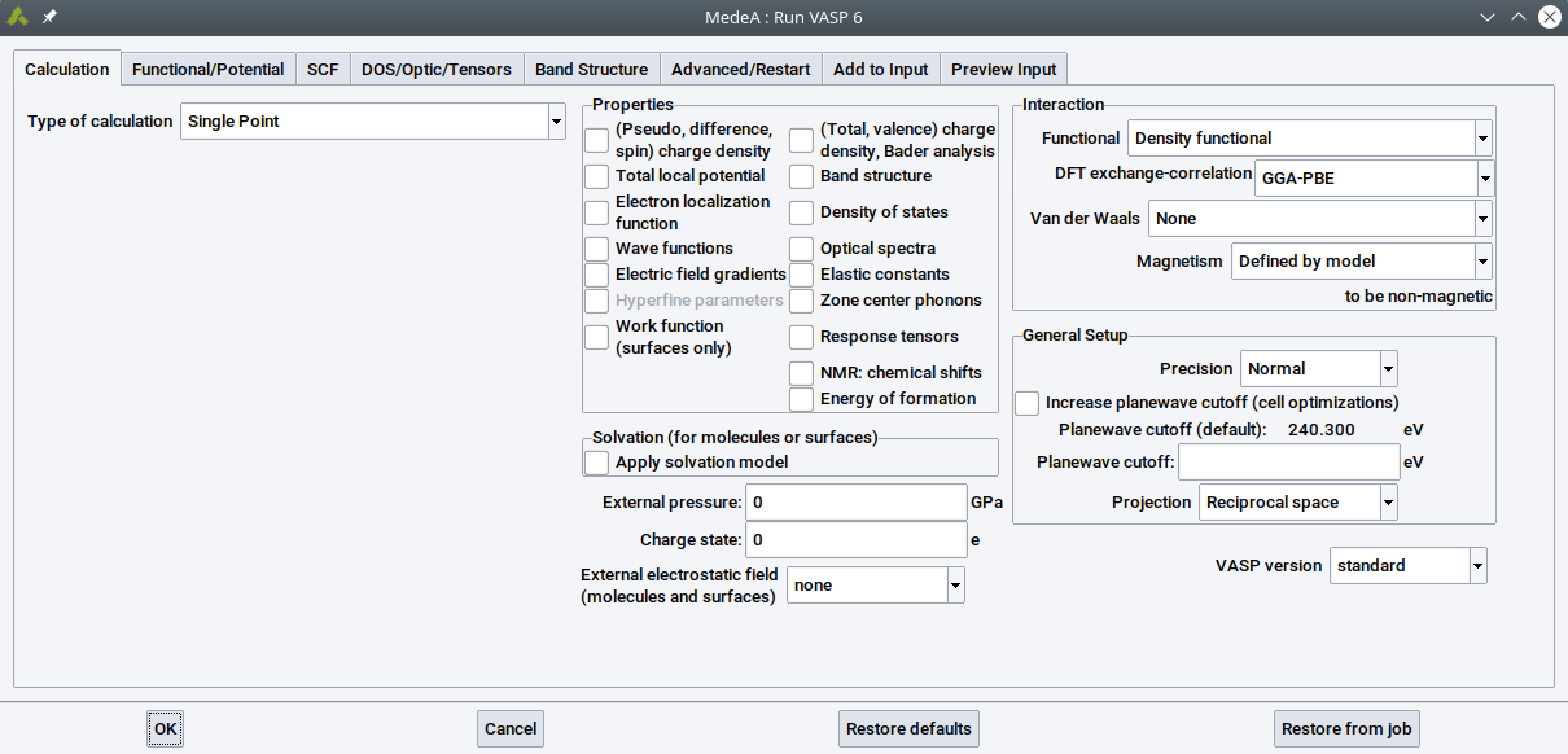The width and height of the screenshot is (1568, 754).
Task: Switch to DOS/Optic/Tensors tab
Action: [x=436, y=69]
